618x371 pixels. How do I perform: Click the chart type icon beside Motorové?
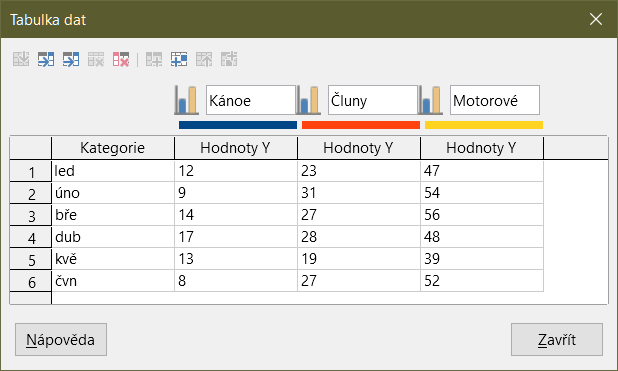(430, 100)
